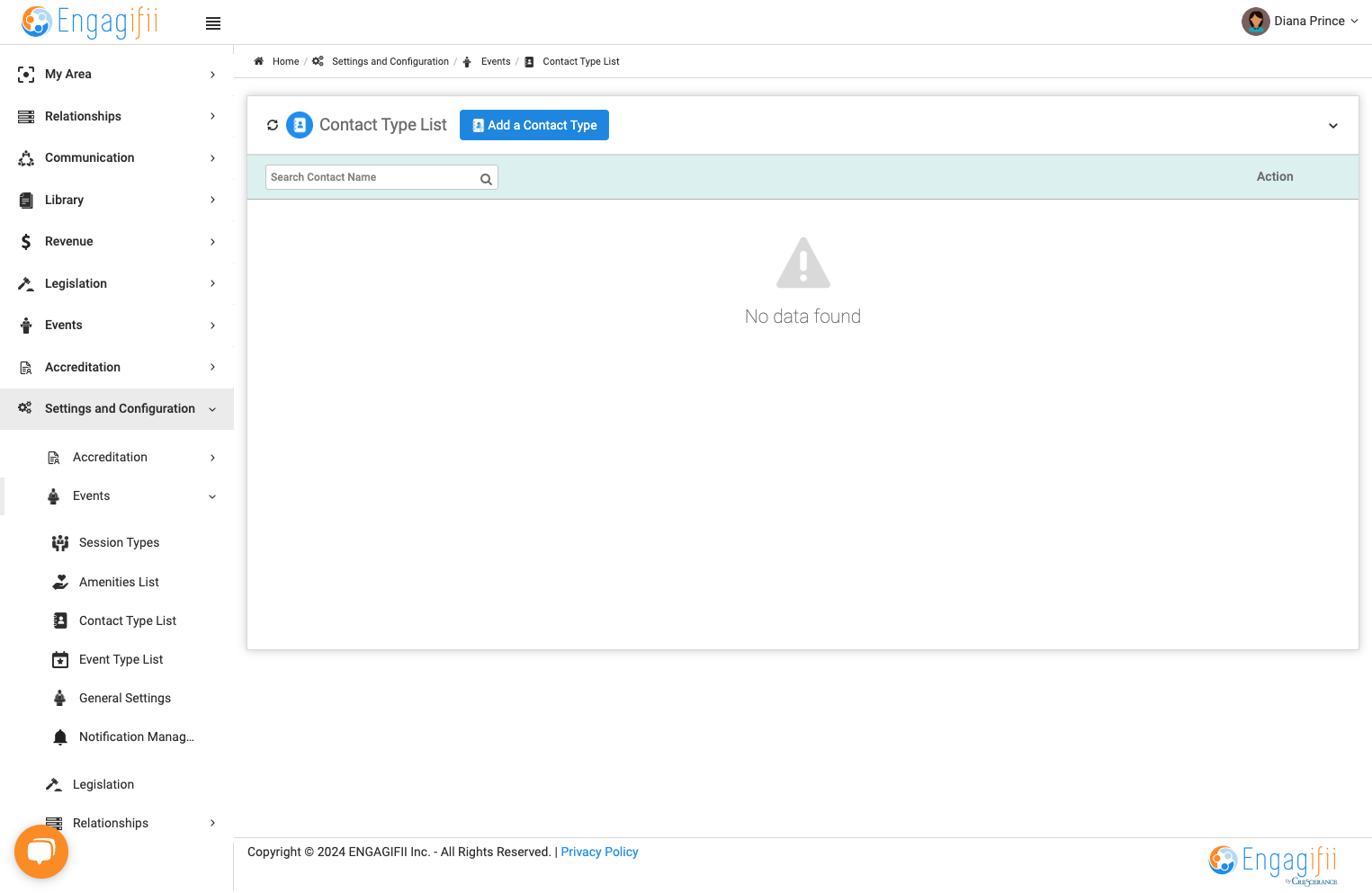Screen dimensions: 1372x893
Task: Click the Communication sidebar icon
Action: click(x=26, y=158)
